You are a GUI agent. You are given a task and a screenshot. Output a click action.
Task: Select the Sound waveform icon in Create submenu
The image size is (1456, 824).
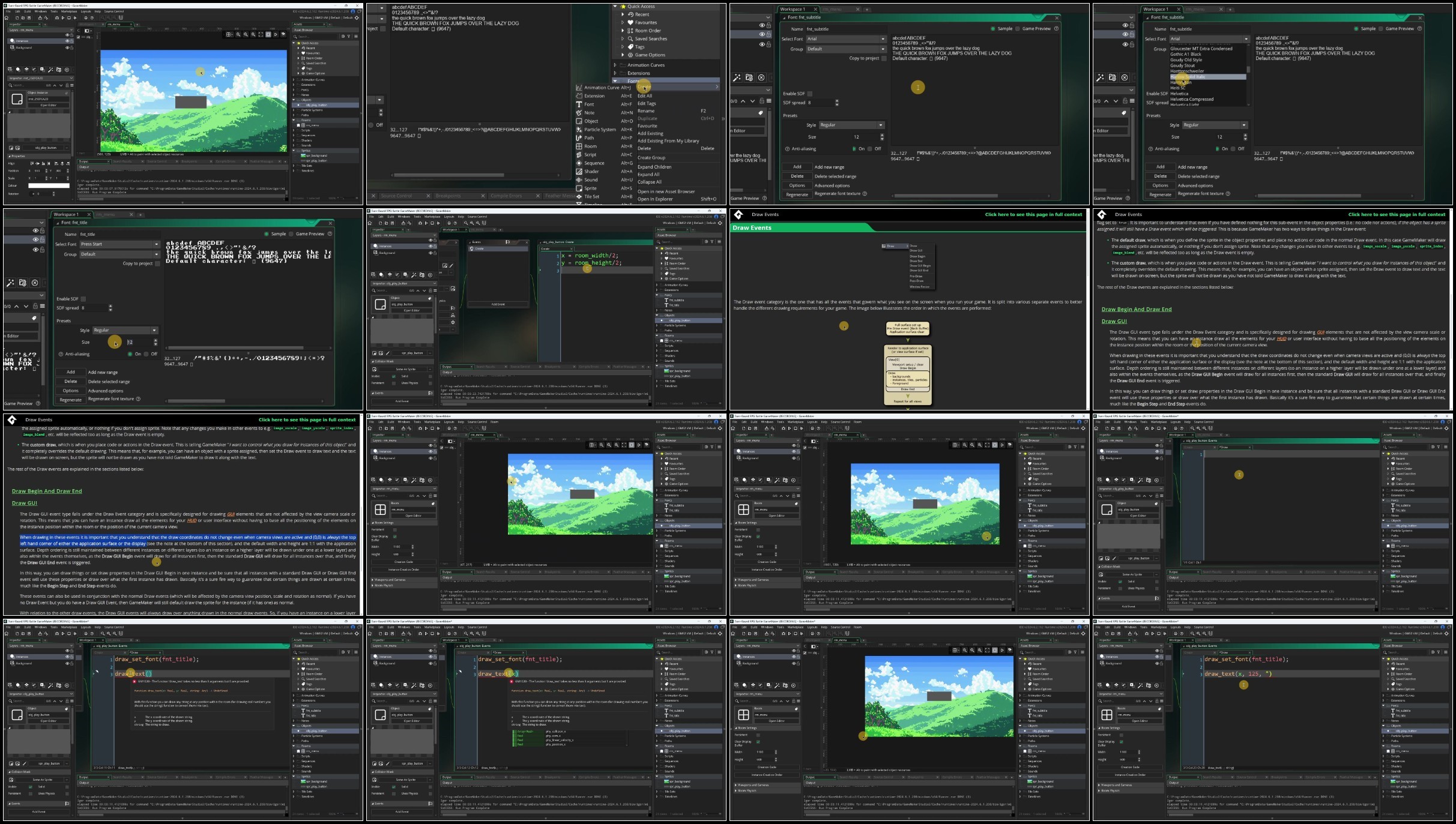click(x=579, y=180)
